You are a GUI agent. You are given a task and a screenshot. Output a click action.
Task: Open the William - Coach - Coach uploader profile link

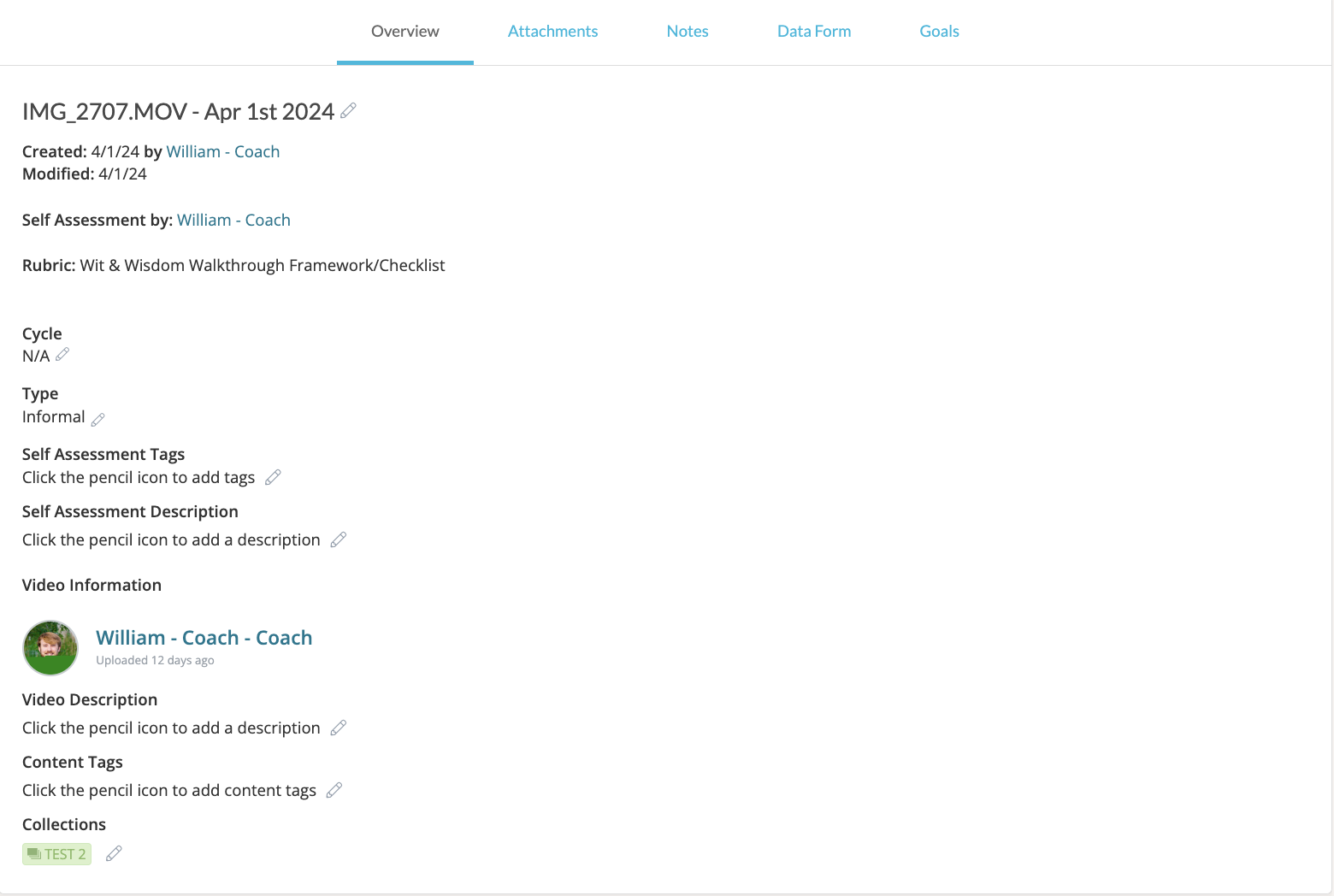(204, 638)
